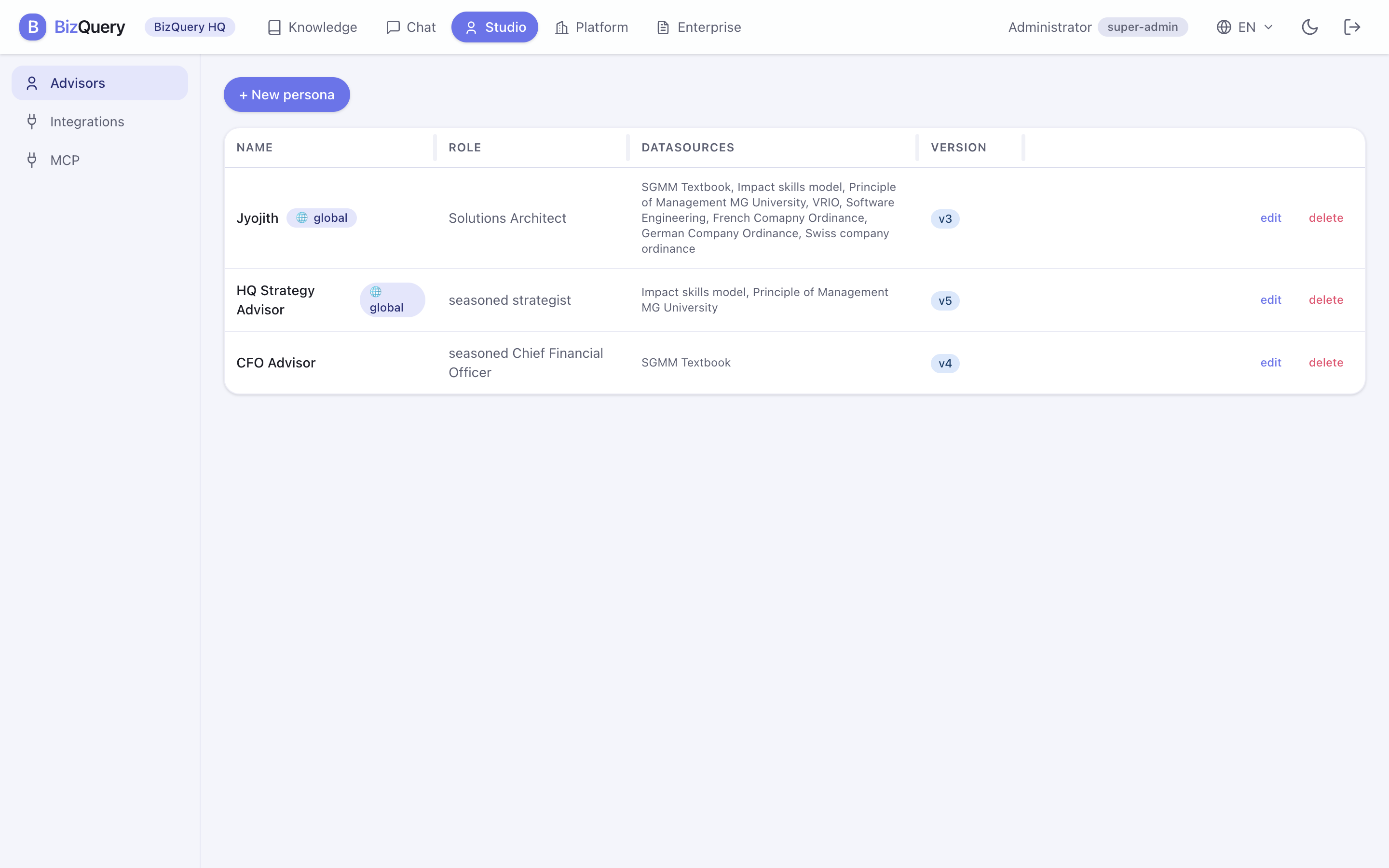Go to the Platform tab
Screen dimensions: 1389x868
click(x=591, y=27)
